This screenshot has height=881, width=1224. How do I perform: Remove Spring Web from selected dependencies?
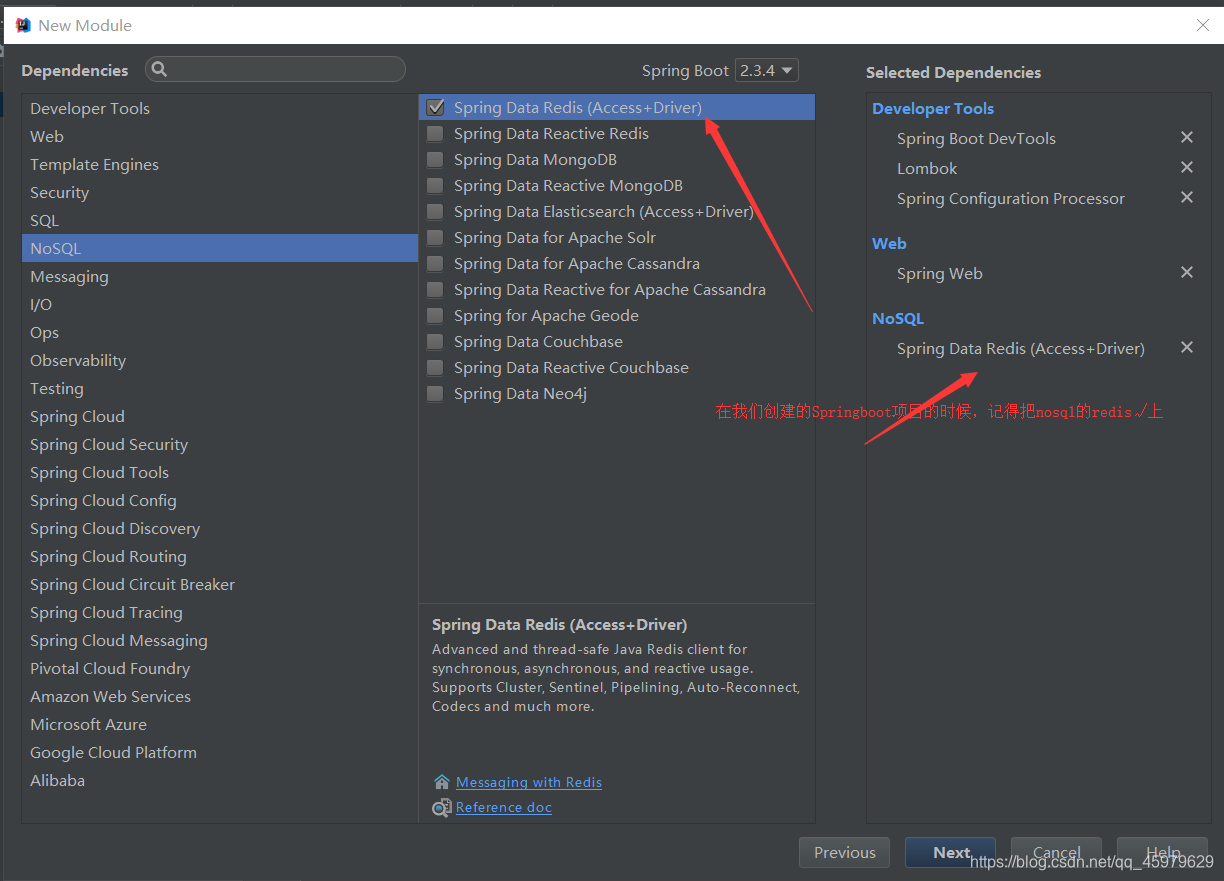[1187, 273]
